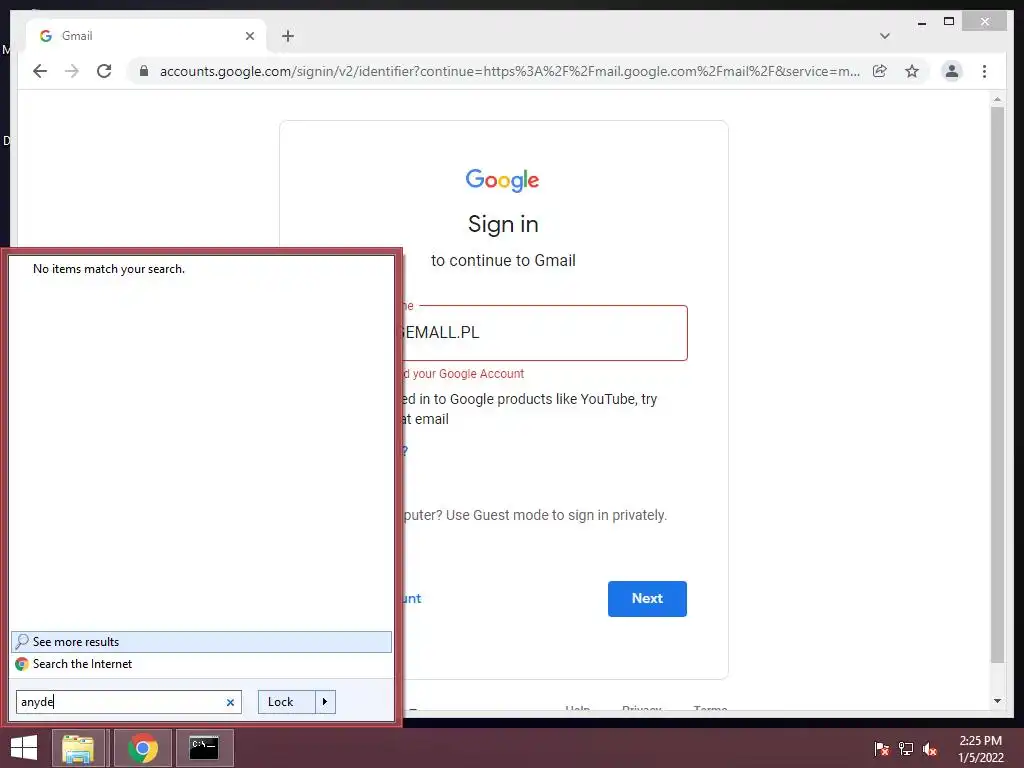Click the muted volume tray icon
The height and width of the screenshot is (768, 1024).
tap(930, 749)
